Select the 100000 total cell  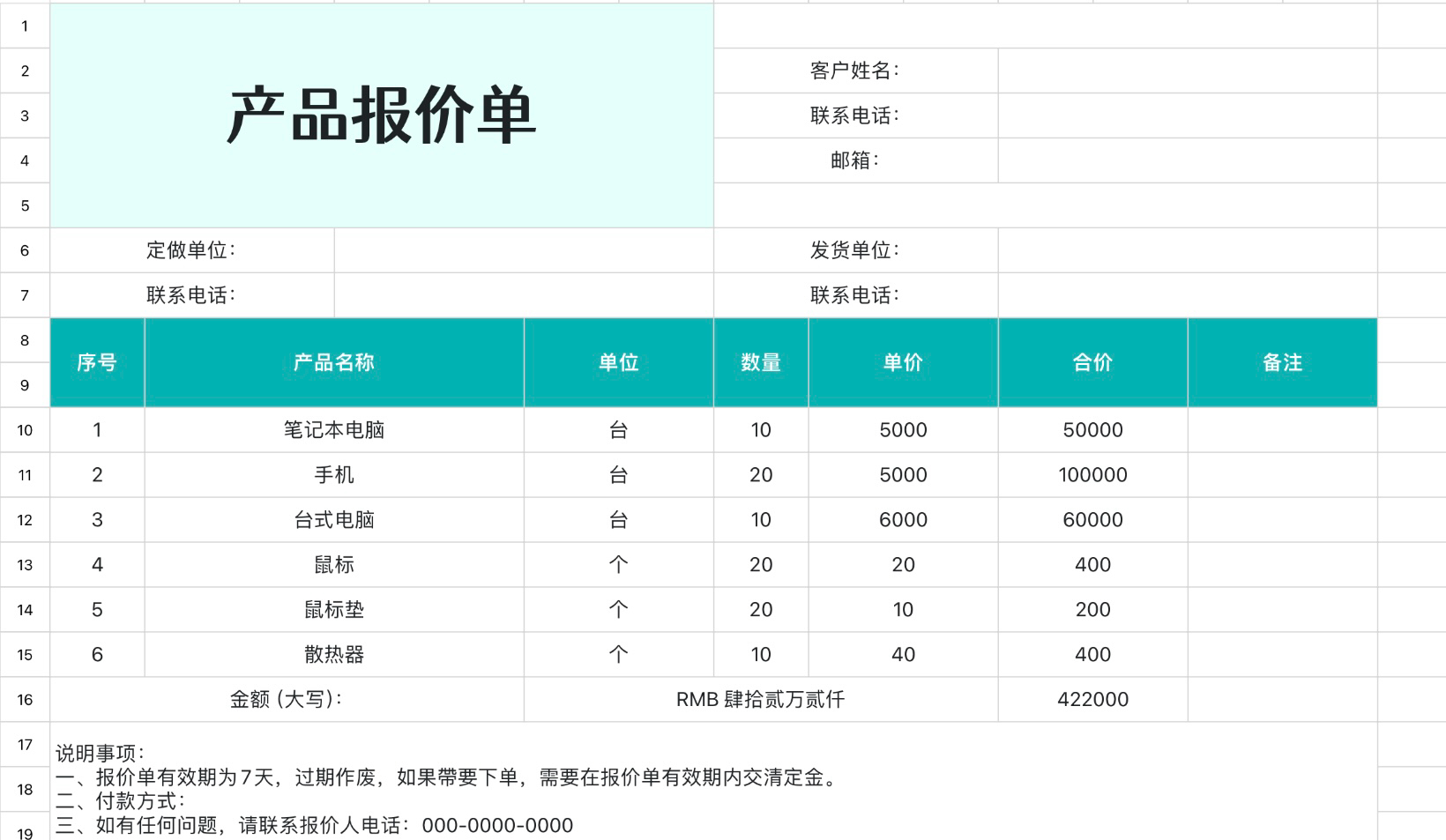point(1093,475)
